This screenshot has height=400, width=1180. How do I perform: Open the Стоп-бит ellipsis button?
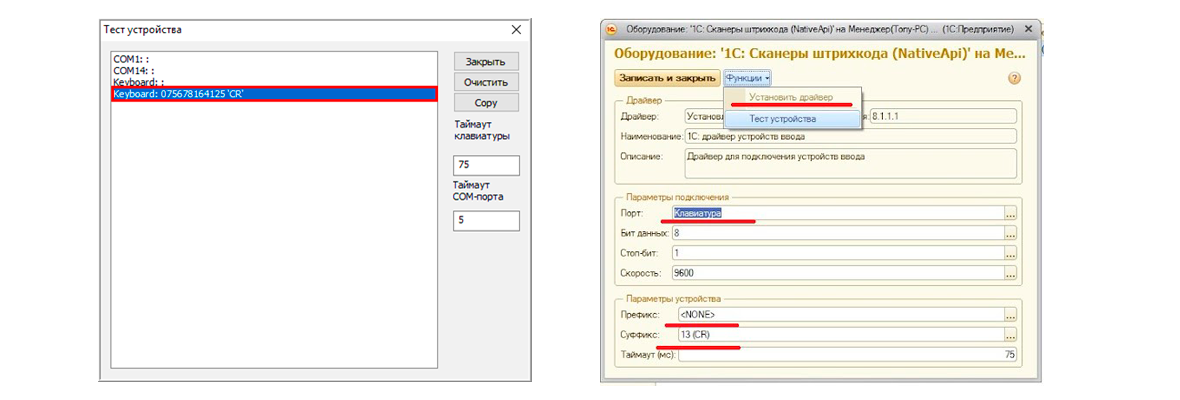click(1011, 253)
